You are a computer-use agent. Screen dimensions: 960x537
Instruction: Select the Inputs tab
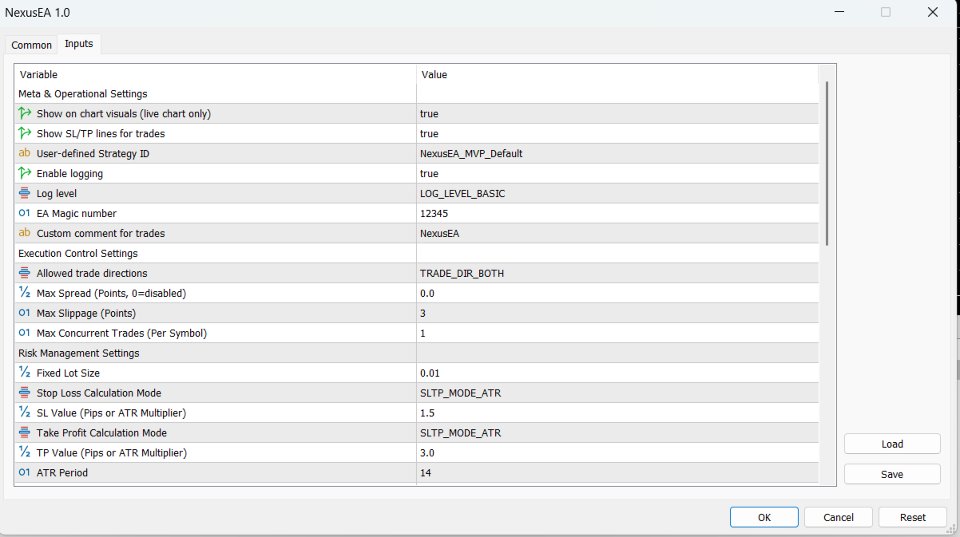click(79, 43)
